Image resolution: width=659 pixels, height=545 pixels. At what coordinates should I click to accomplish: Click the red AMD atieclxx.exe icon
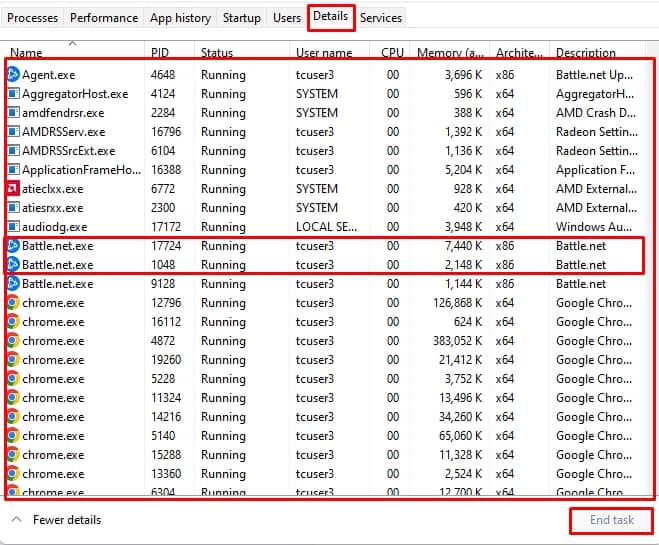click(13, 188)
